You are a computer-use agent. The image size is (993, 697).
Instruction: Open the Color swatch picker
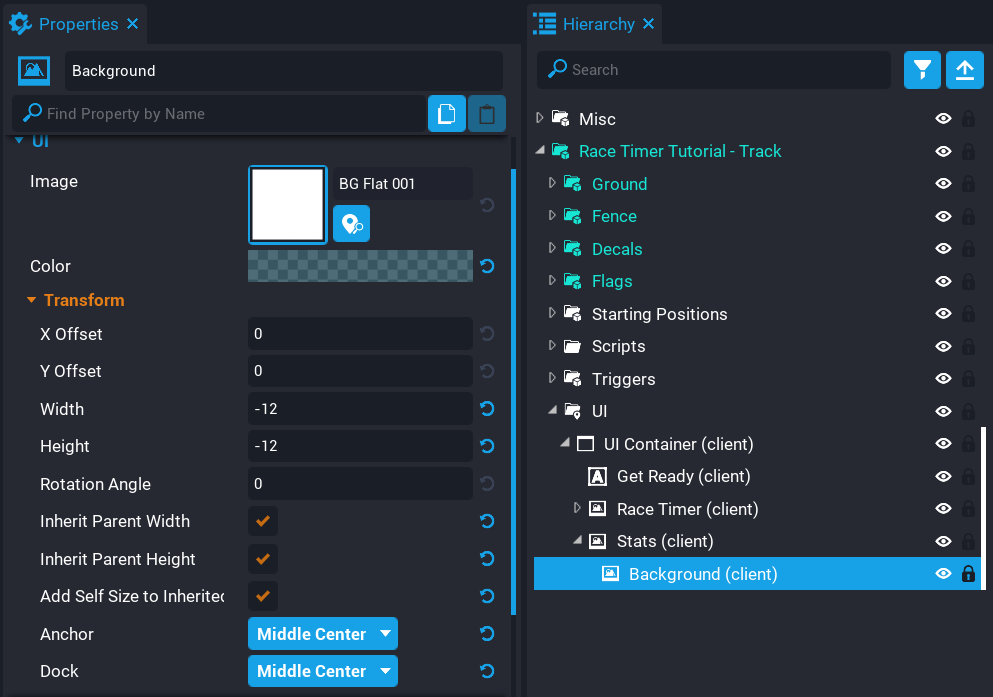point(360,266)
